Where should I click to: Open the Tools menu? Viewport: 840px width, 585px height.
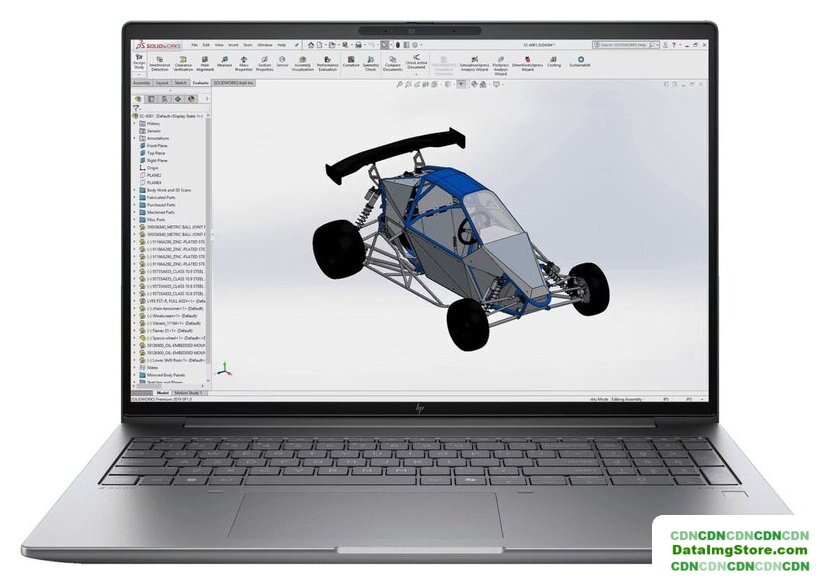[x=248, y=45]
